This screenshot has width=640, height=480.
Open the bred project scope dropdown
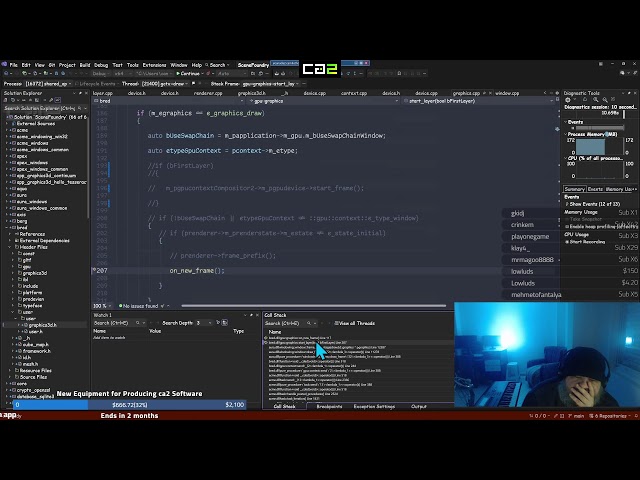(169, 101)
